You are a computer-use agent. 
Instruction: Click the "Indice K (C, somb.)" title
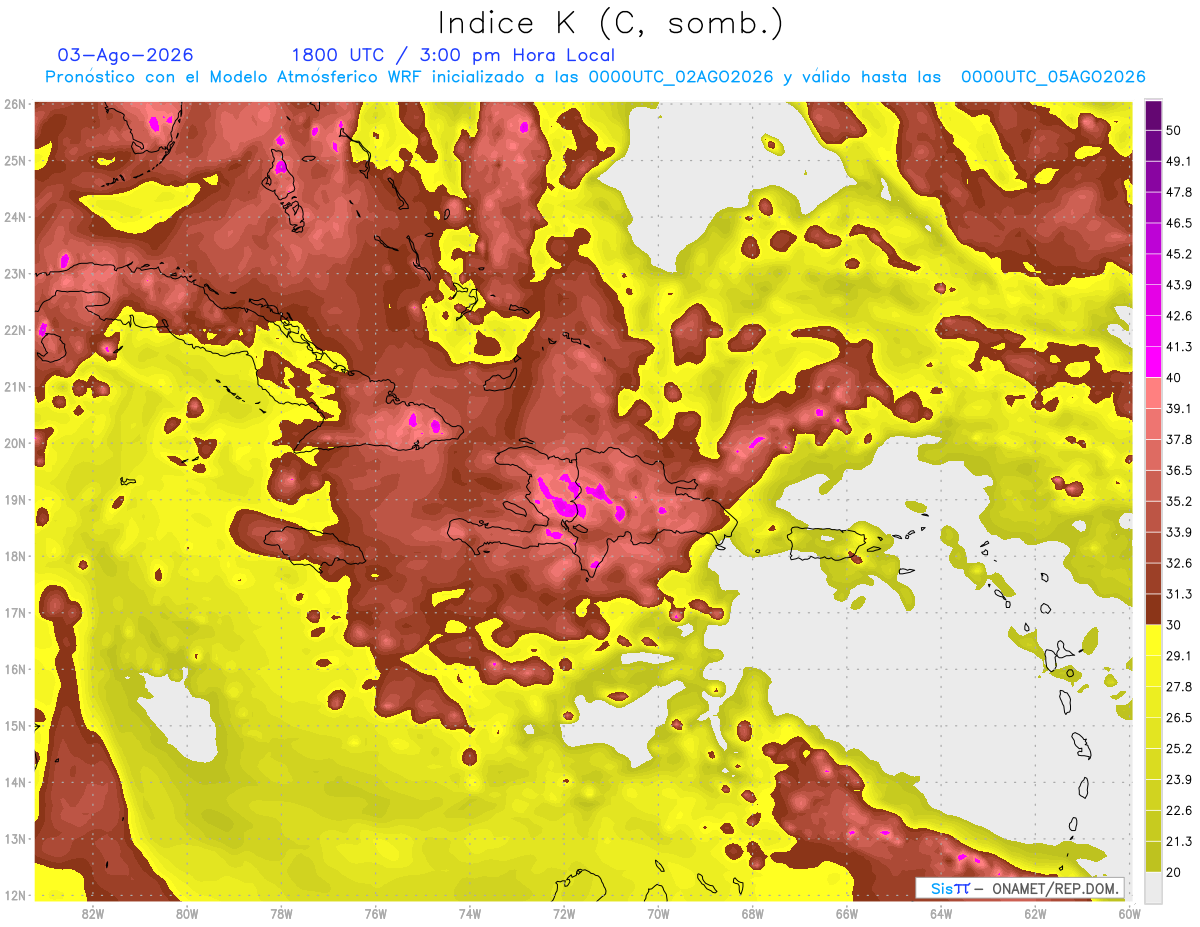pyautogui.click(x=610, y=24)
